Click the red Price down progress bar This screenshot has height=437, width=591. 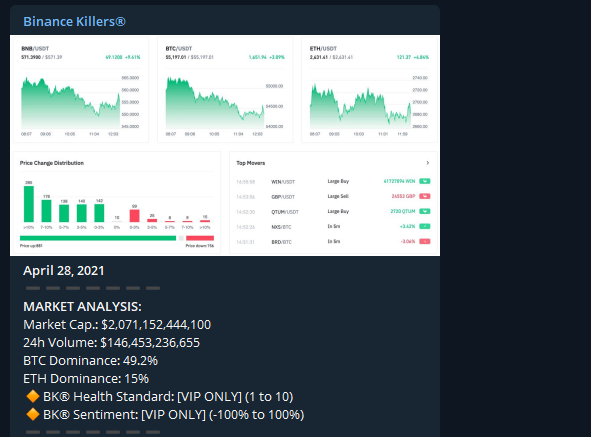(x=200, y=238)
